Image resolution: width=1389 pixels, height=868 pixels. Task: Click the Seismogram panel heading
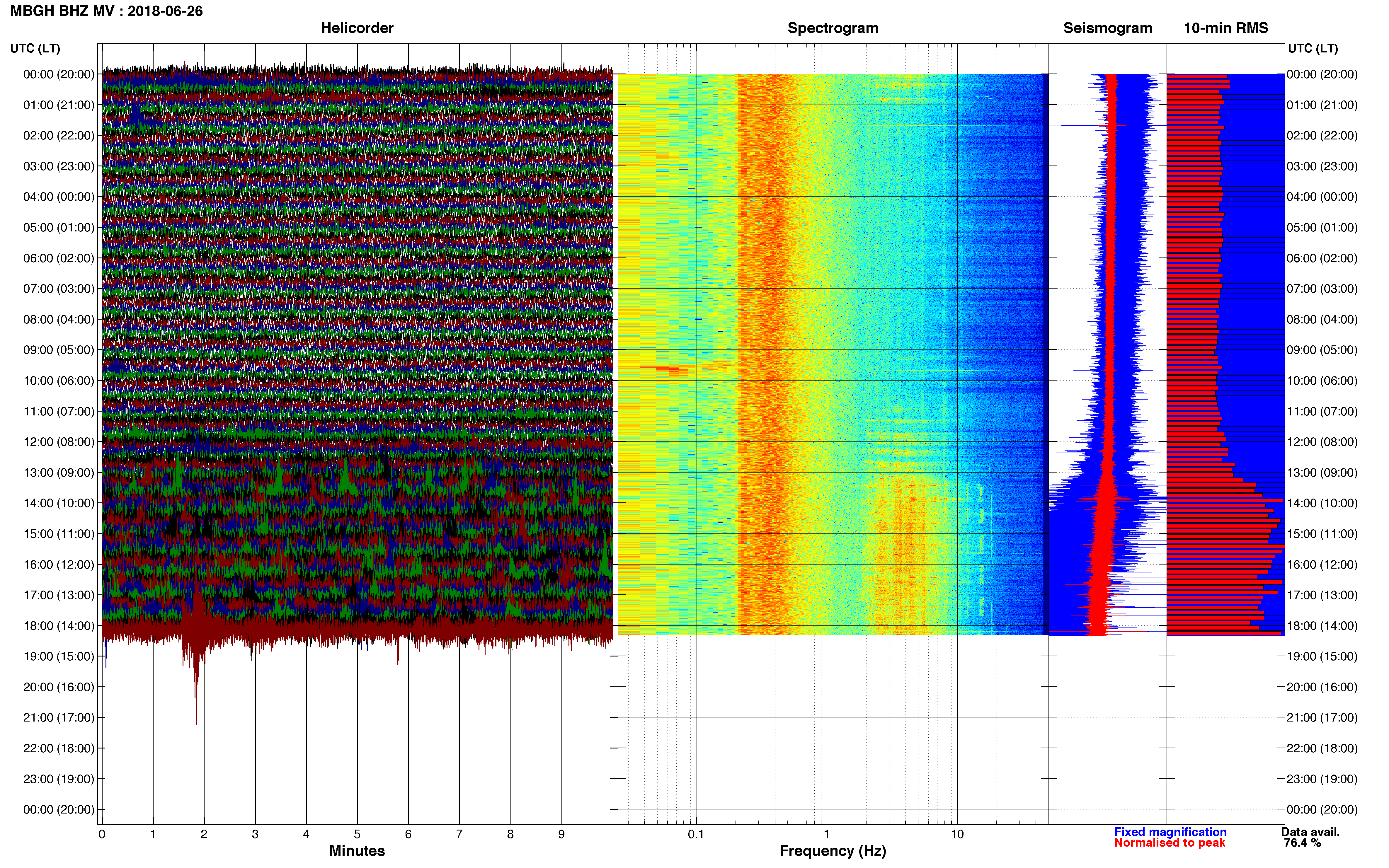pos(1107,28)
